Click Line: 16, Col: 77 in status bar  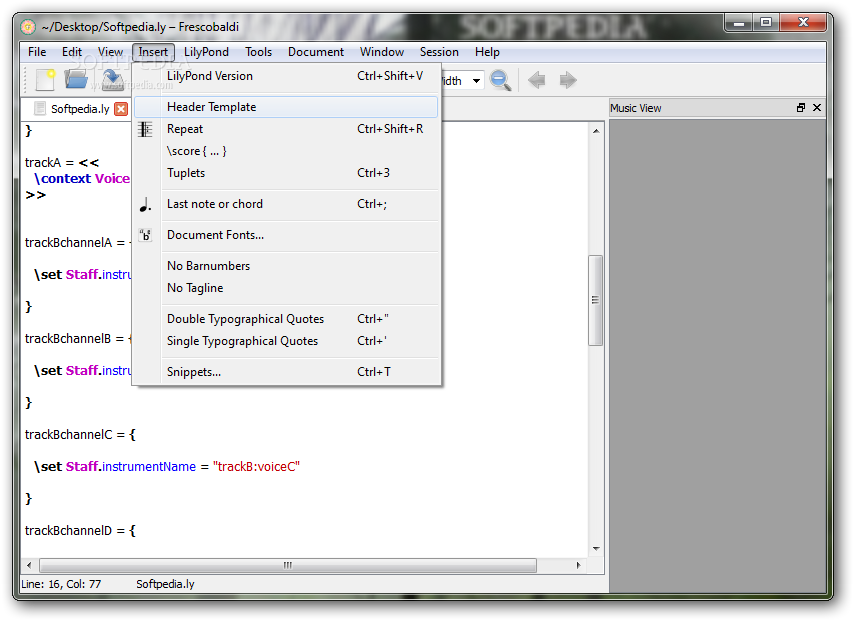(x=61, y=584)
